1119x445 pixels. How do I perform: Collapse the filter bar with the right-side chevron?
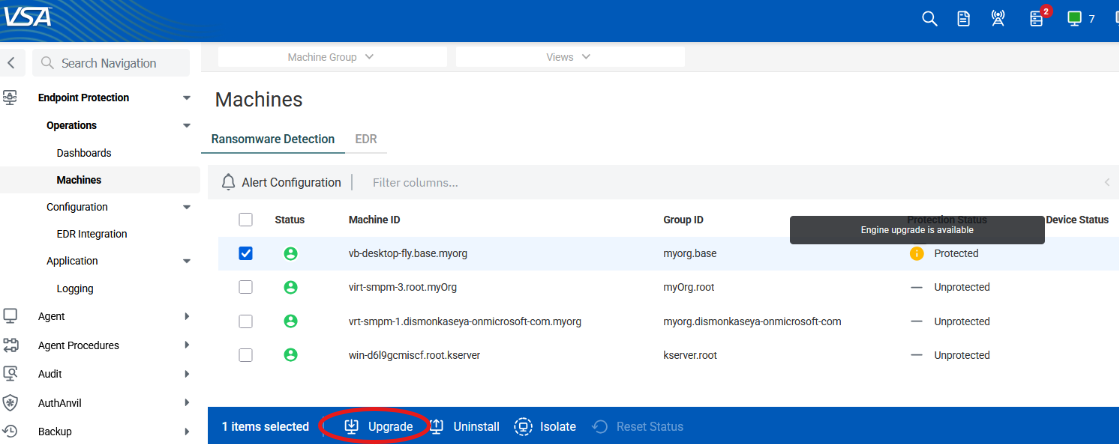coord(1107,183)
